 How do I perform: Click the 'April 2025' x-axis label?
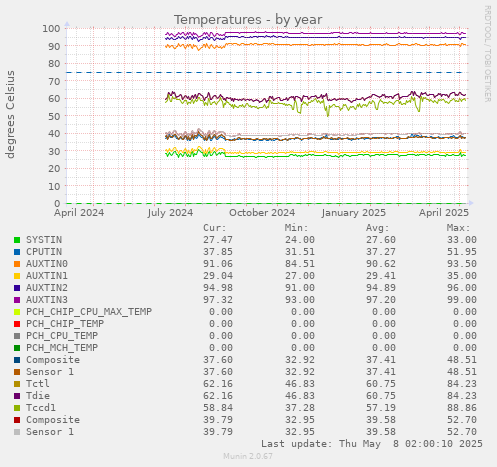444,213
